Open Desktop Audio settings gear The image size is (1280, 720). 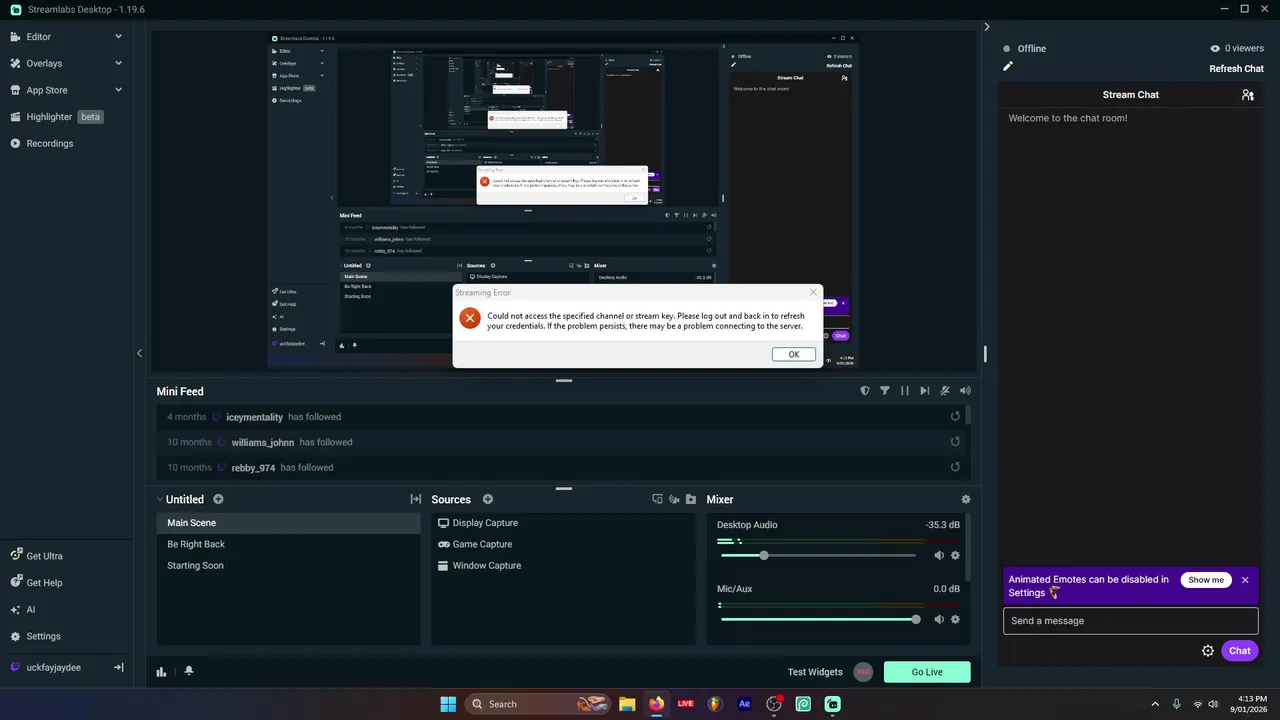tap(955, 555)
